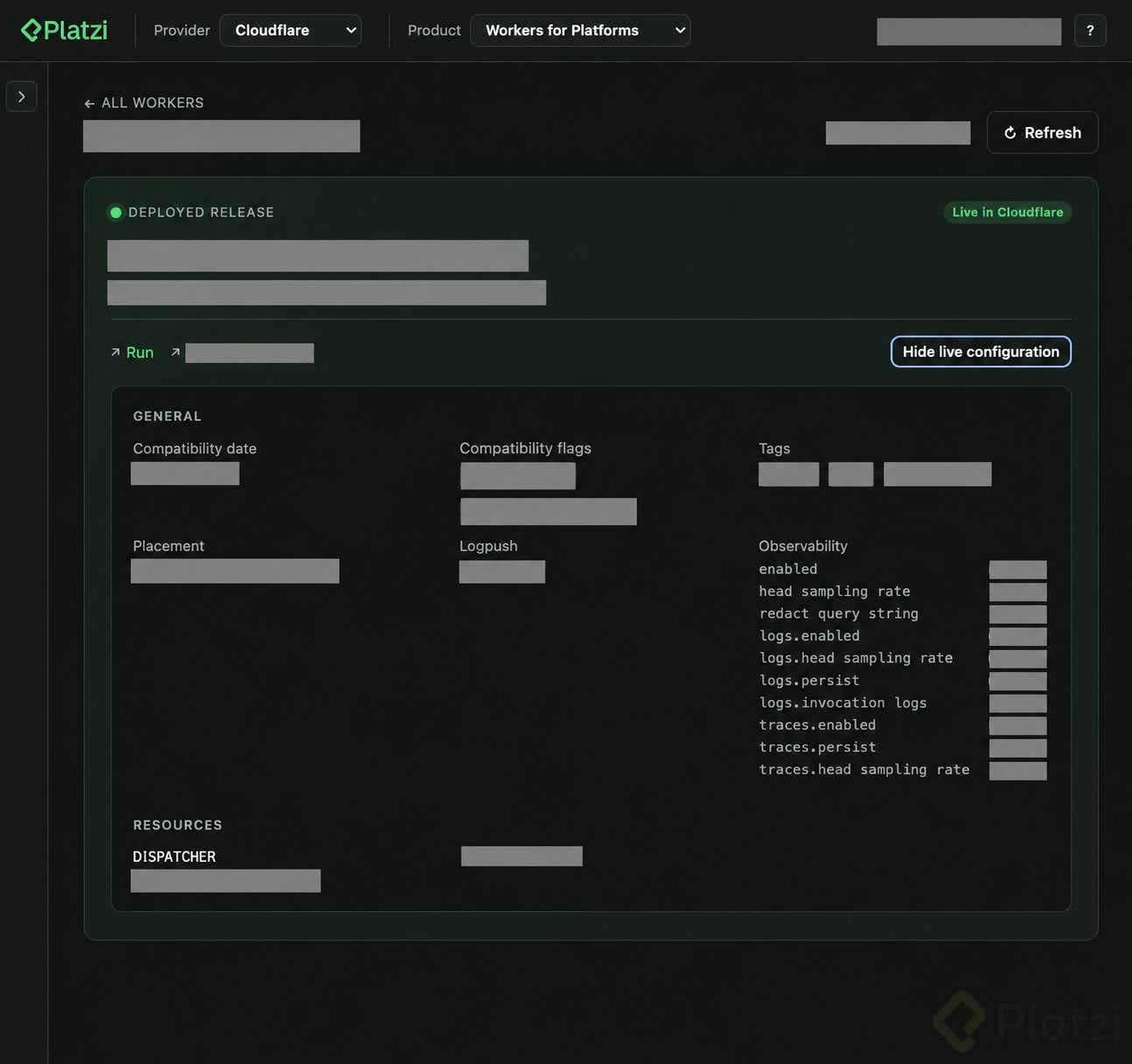Viewport: 1132px width, 1064px height.
Task: Click the Compatibility flags label
Action: pos(525,449)
